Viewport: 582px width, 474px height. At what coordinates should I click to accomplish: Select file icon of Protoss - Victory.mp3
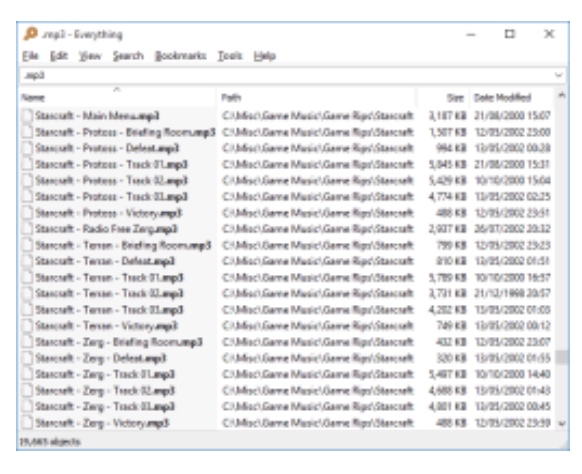tap(27, 213)
